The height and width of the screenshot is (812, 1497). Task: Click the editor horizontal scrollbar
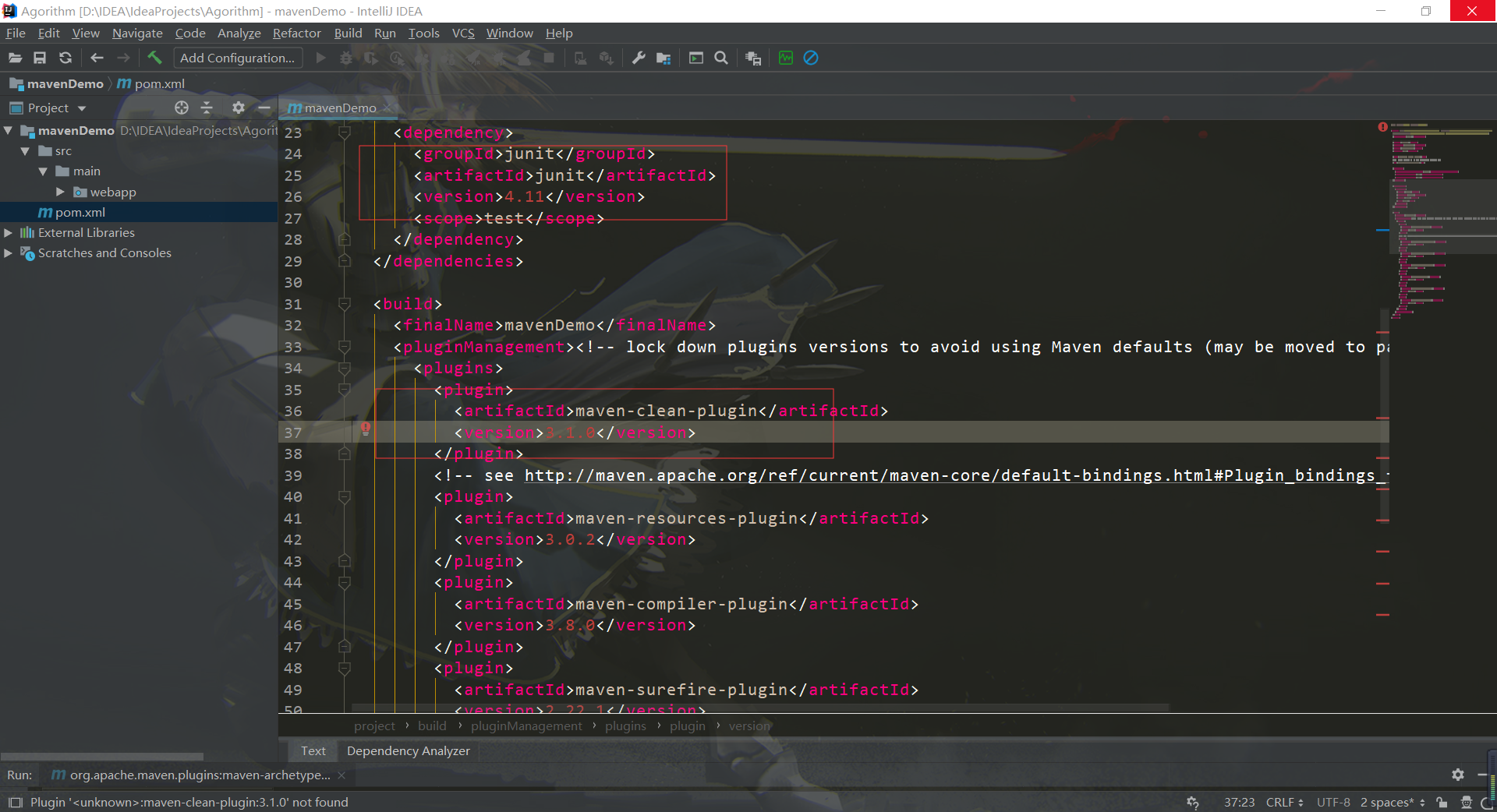pyautogui.click(x=760, y=708)
